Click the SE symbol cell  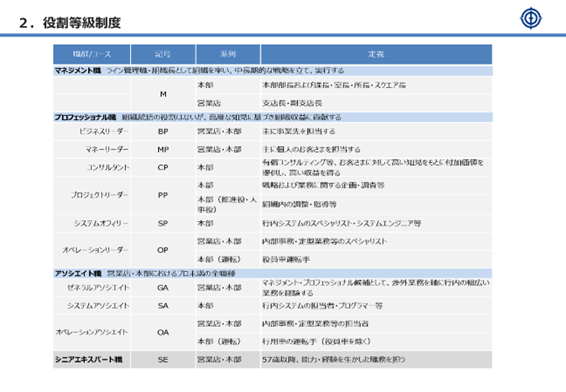[x=163, y=360]
